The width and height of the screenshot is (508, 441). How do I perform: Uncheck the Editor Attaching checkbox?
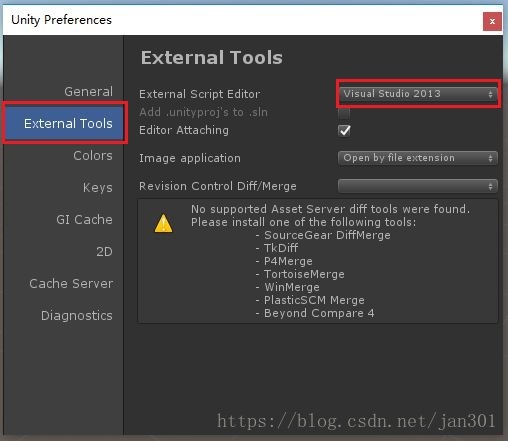pos(344,130)
